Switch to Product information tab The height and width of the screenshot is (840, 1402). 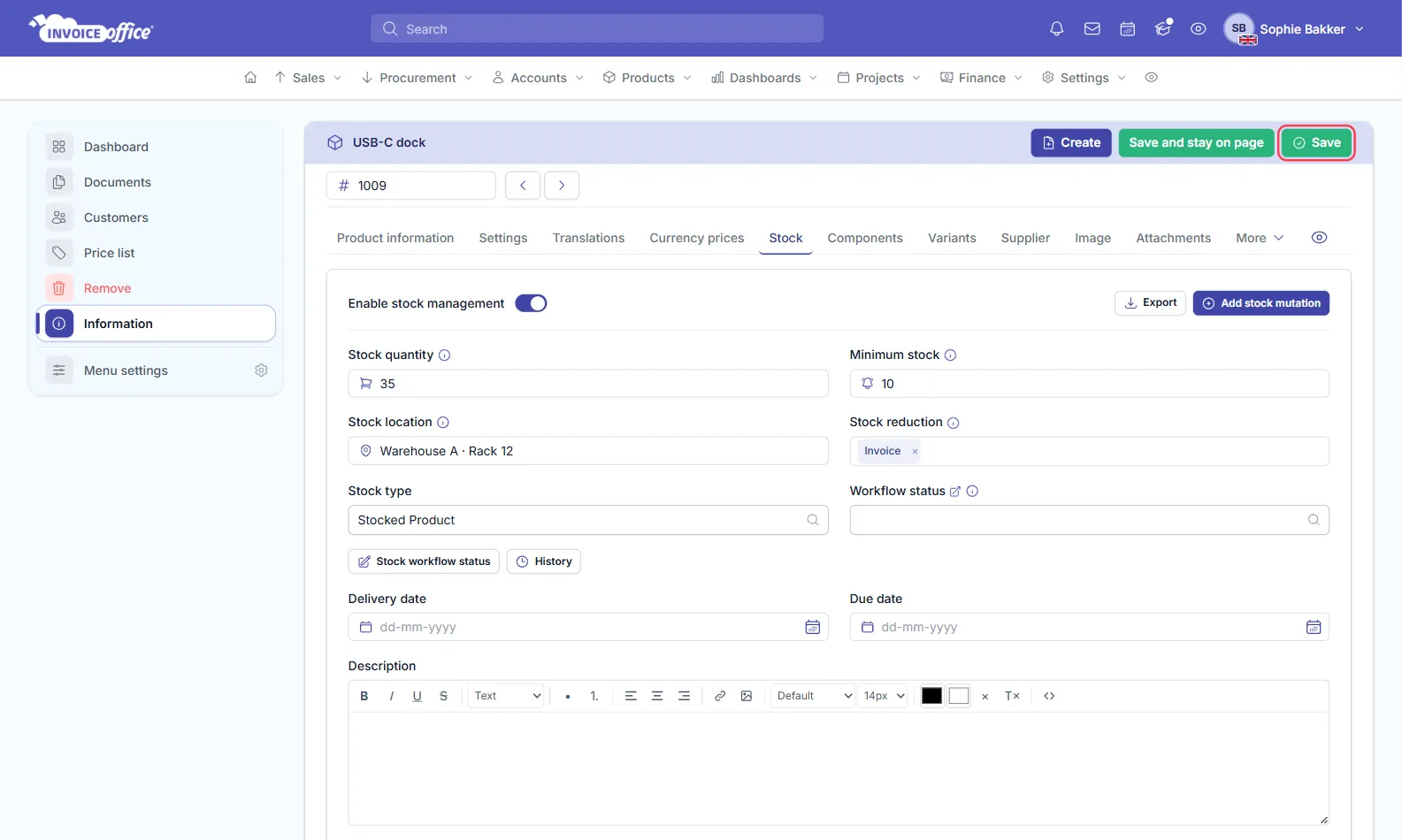point(395,238)
